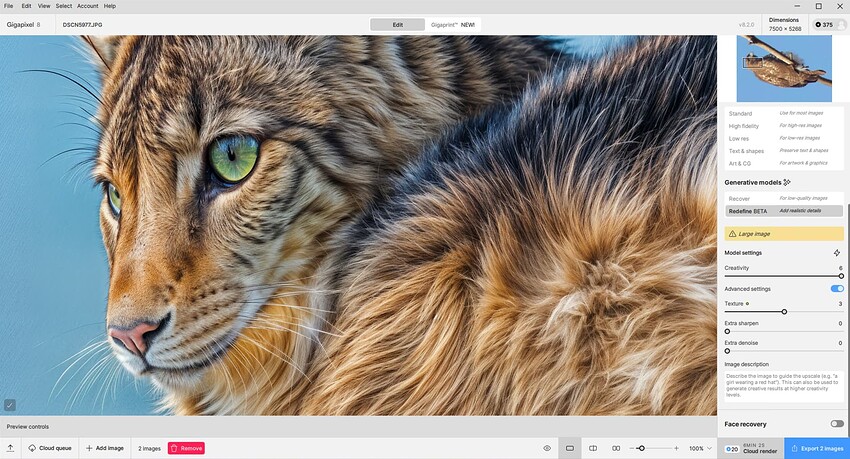This screenshot has width=850, height=459.
Task: Click the expand icon on the canvas corner
Action: click(x=10, y=404)
